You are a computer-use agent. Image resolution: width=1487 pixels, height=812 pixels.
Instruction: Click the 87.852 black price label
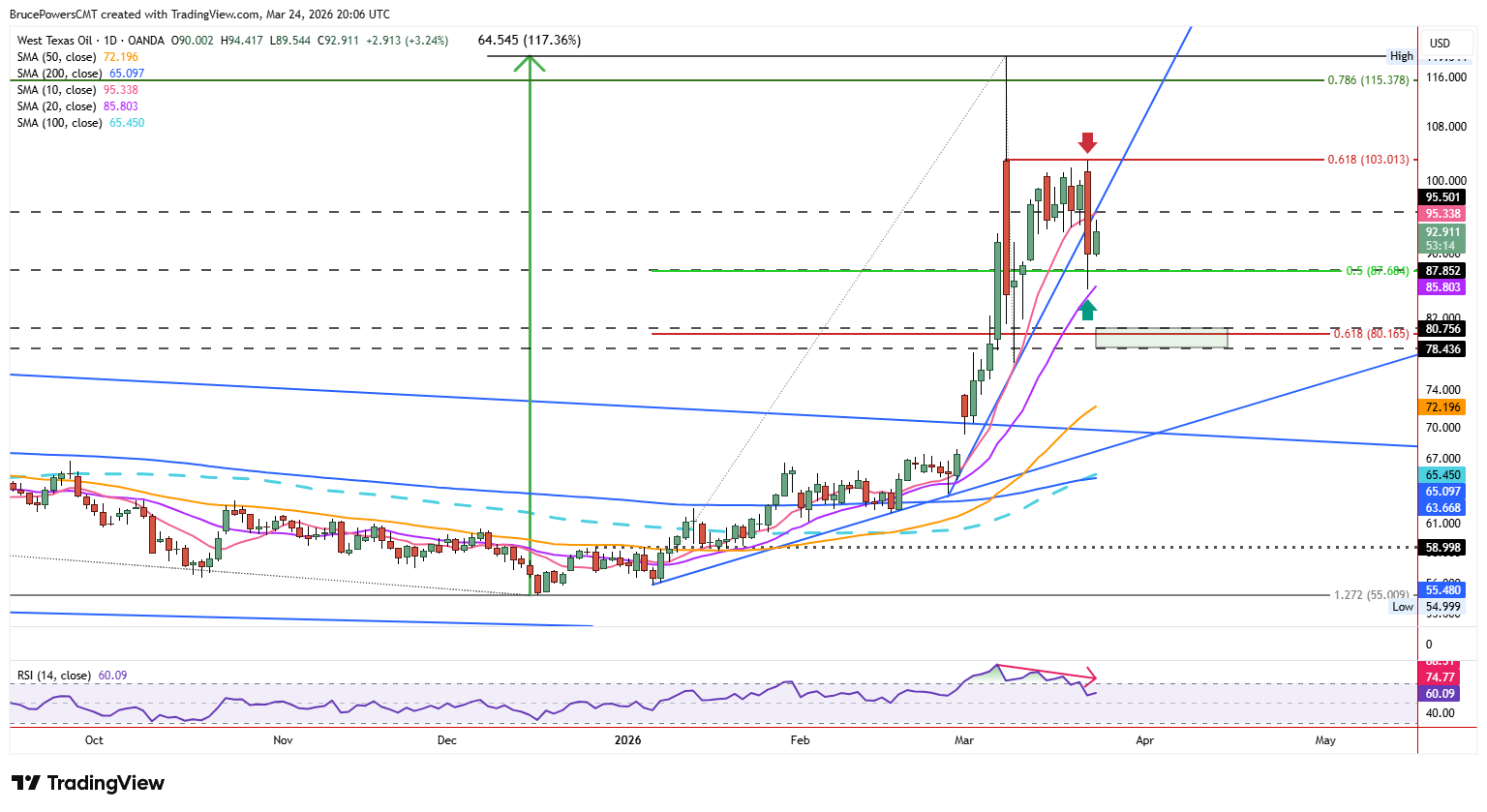(x=1442, y=271)
